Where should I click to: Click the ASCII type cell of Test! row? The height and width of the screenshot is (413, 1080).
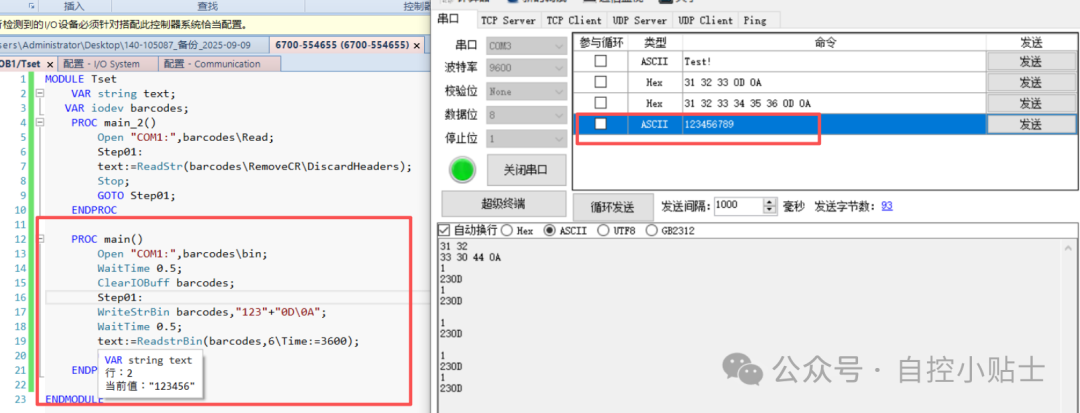pyautogui.click(x=654, y=61)
